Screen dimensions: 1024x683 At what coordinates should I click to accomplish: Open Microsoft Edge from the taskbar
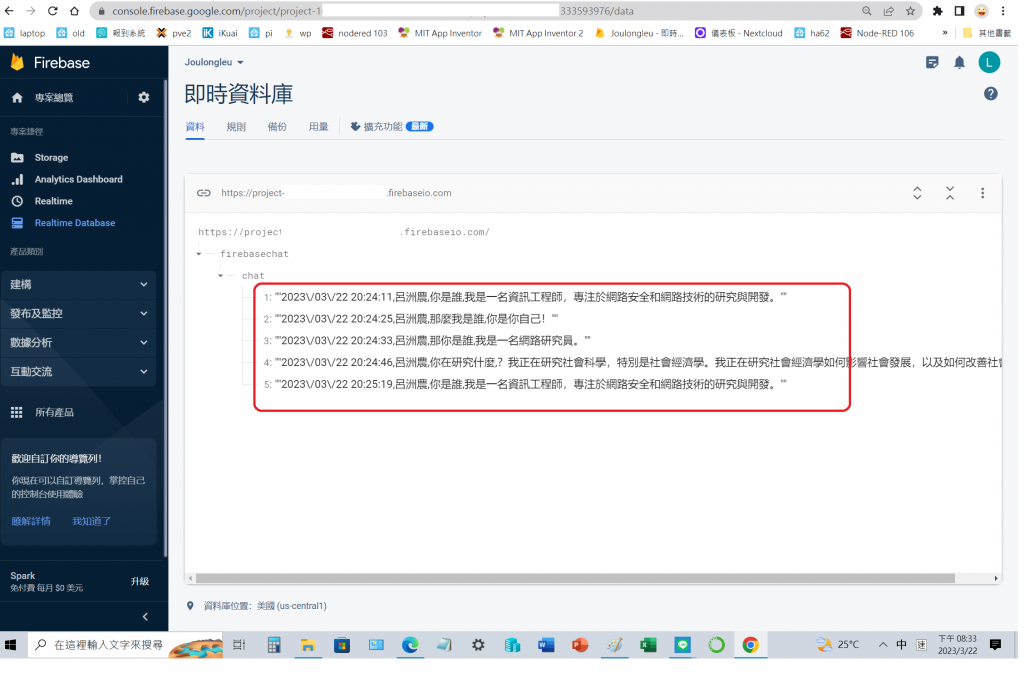pyautogui.click(x=410, y=645)
